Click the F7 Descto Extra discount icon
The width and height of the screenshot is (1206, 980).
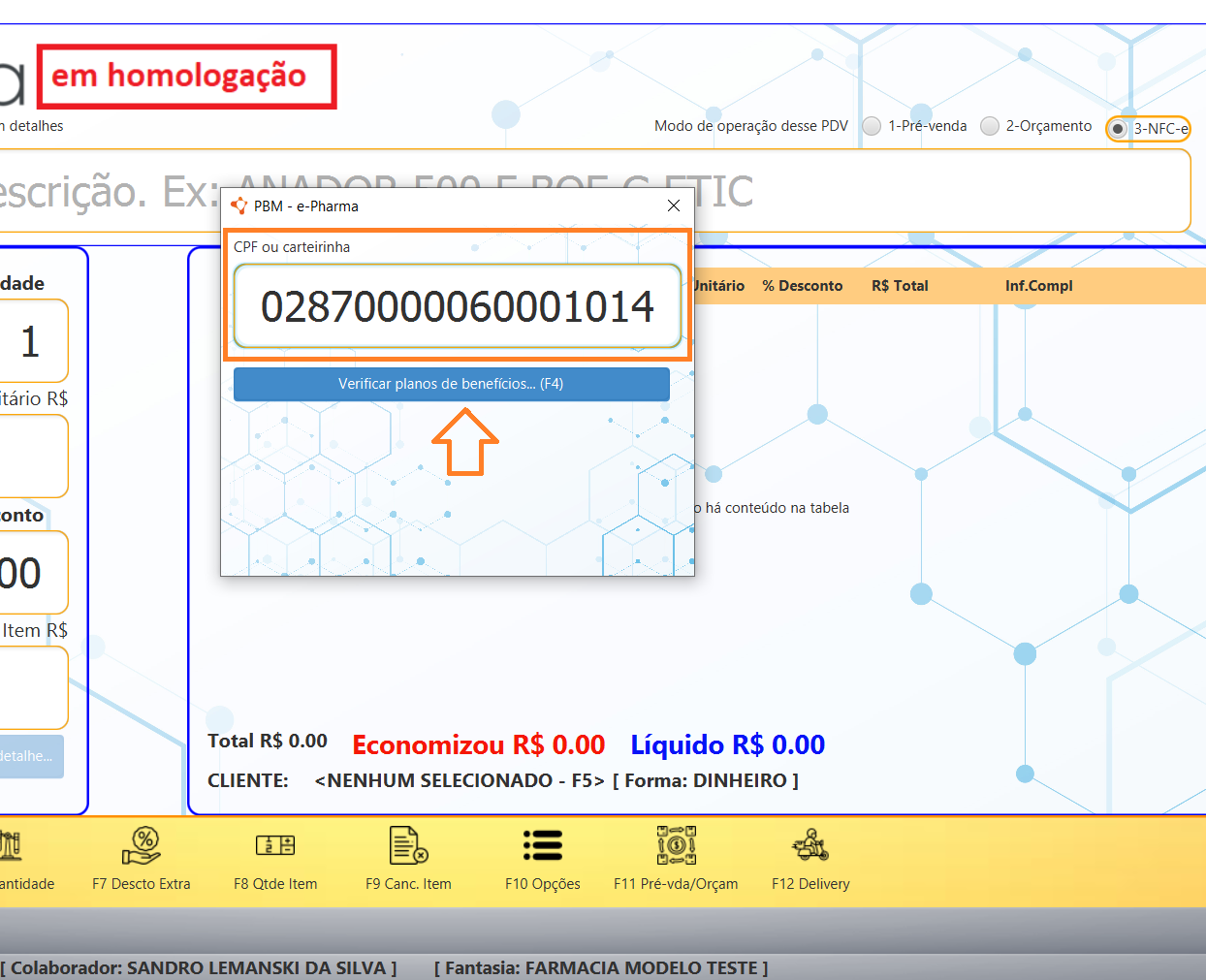pos(142,845)
